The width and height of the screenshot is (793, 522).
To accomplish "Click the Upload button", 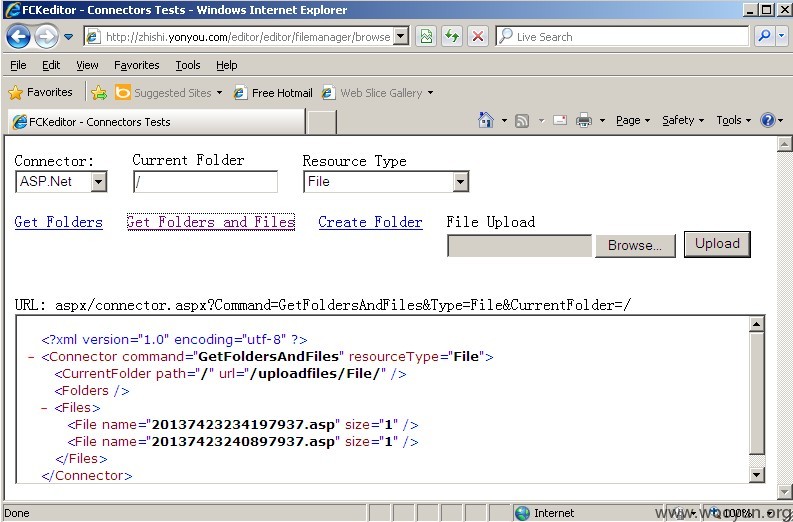I will pyautogui.click(x=717, y=244).
